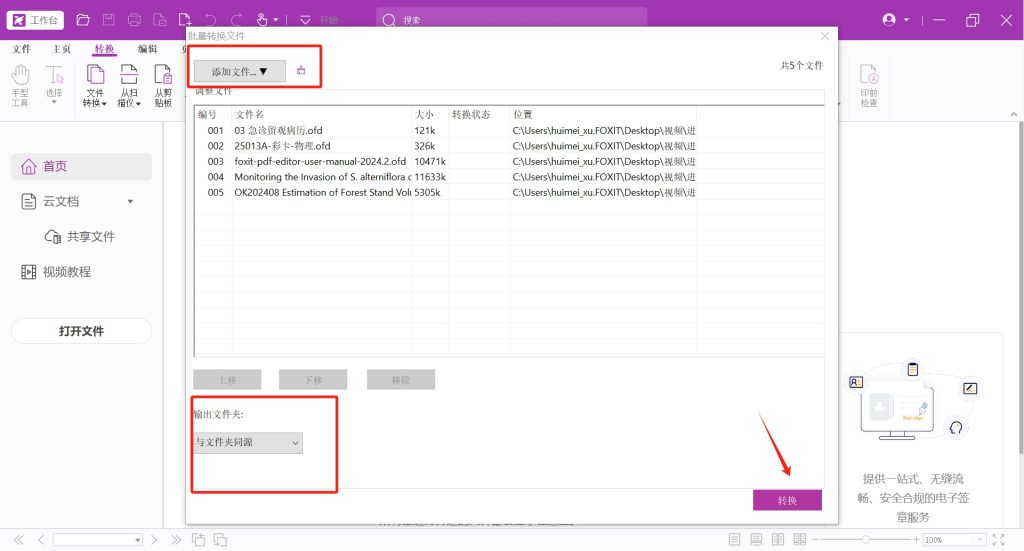Click the fullscreen icon in status bar
The image size is (1024, 551).
point(999,540)
